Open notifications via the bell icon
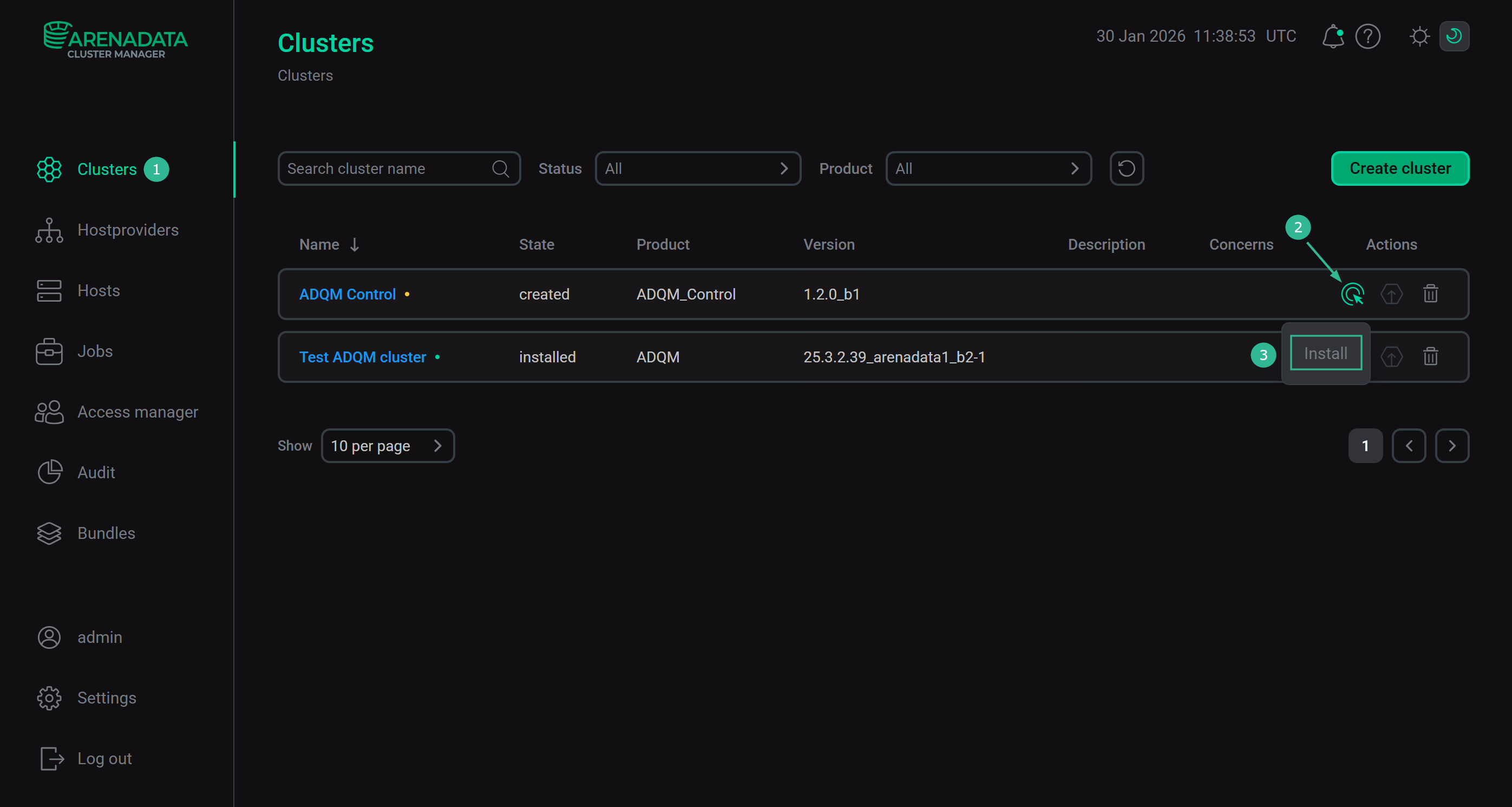 pyautogui.click(x=1332, y=36)
